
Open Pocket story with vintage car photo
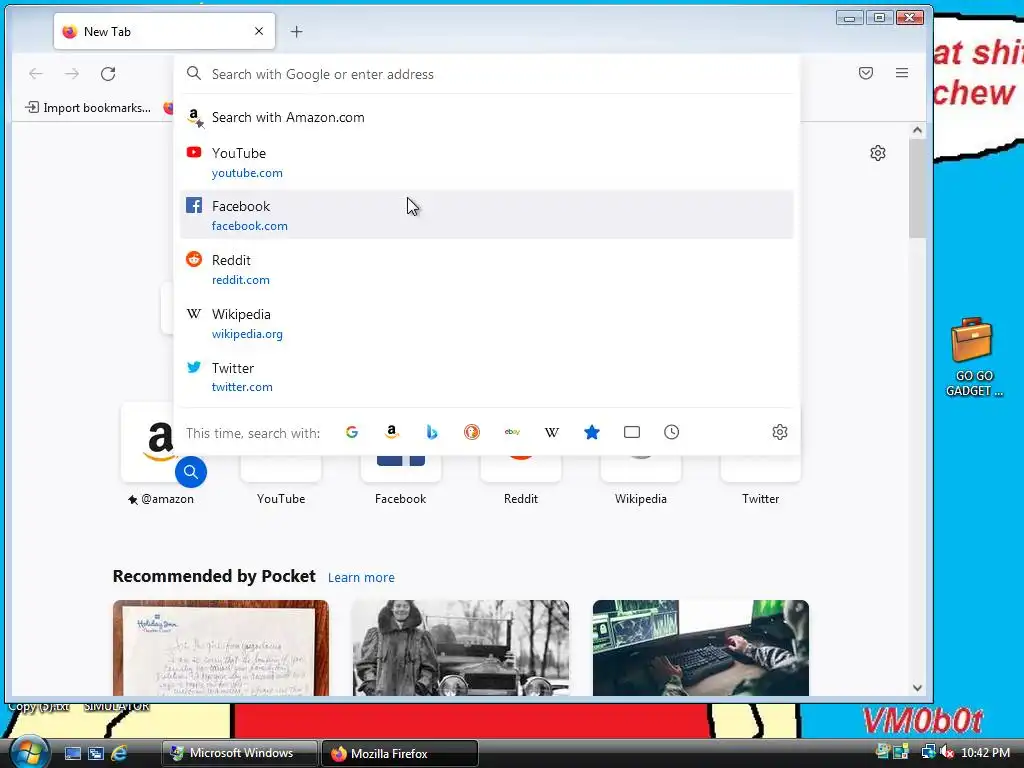[x=460, y=648]
